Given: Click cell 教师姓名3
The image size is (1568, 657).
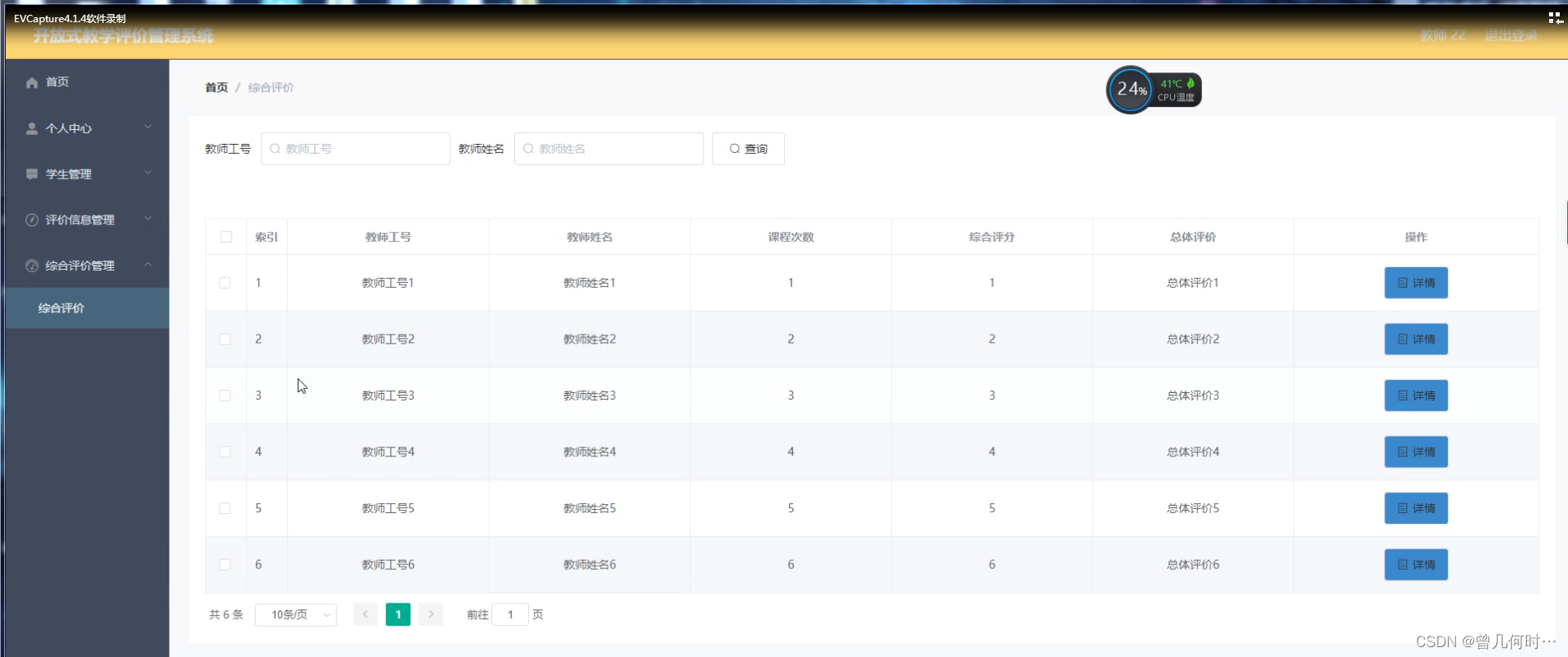Looking at the screenshot, I should [x=590, y=396].
